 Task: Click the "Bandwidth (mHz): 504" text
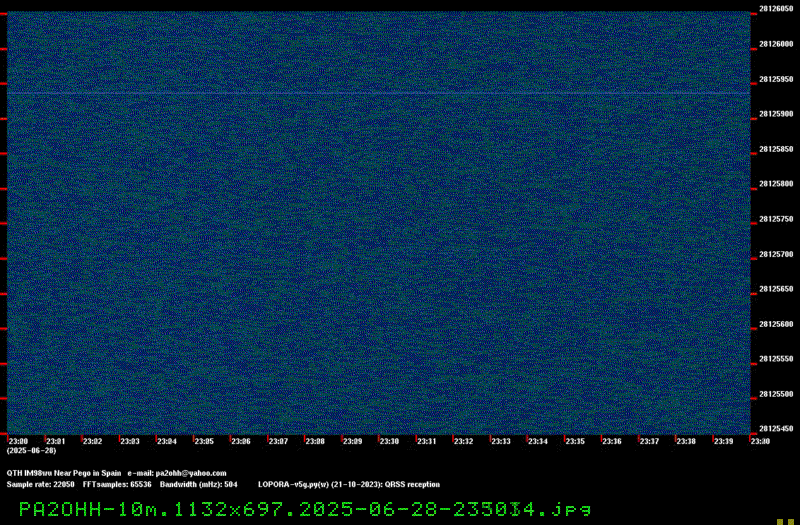pos(199,484)
